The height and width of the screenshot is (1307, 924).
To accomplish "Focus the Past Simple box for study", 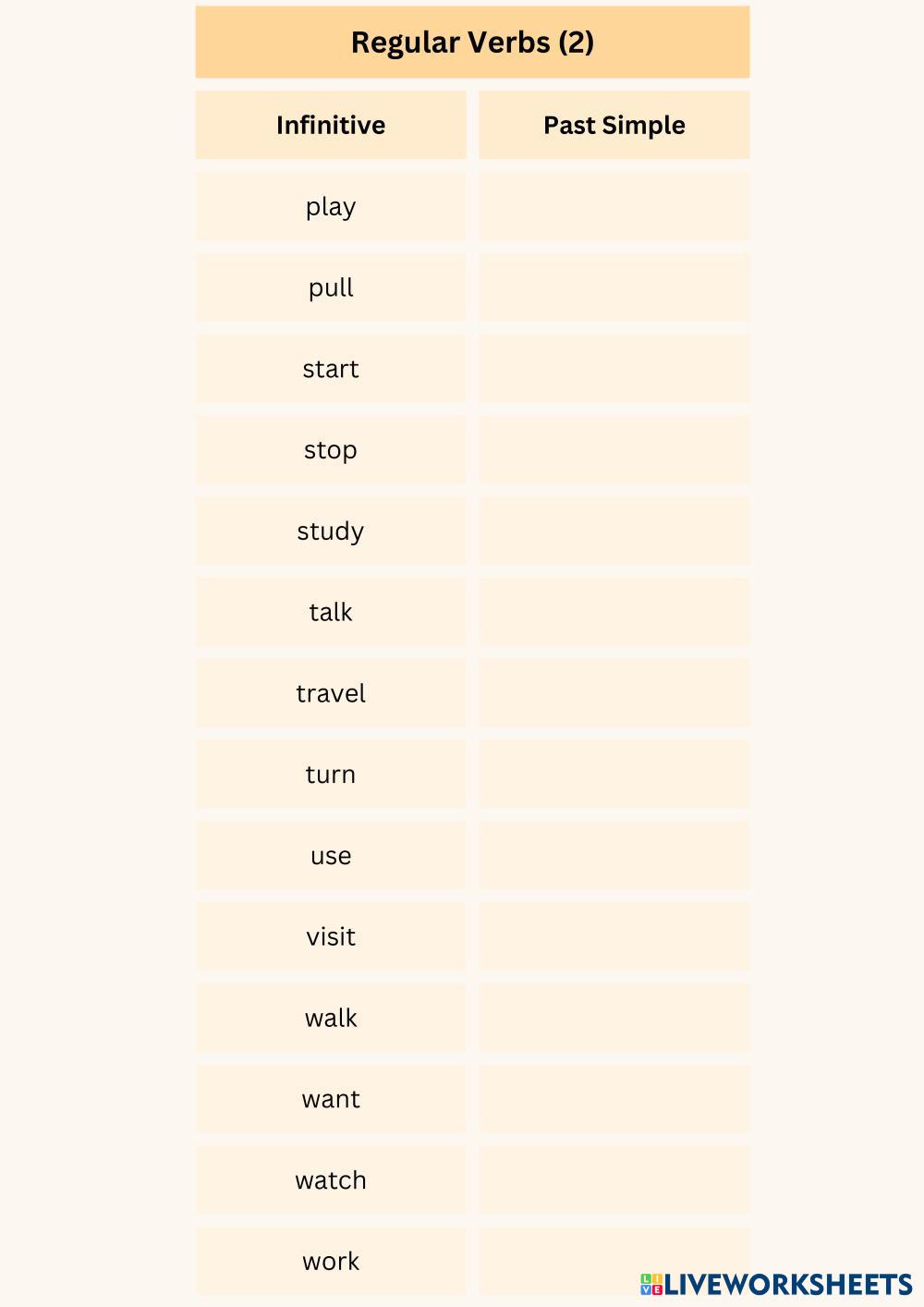I will (614, 531).
